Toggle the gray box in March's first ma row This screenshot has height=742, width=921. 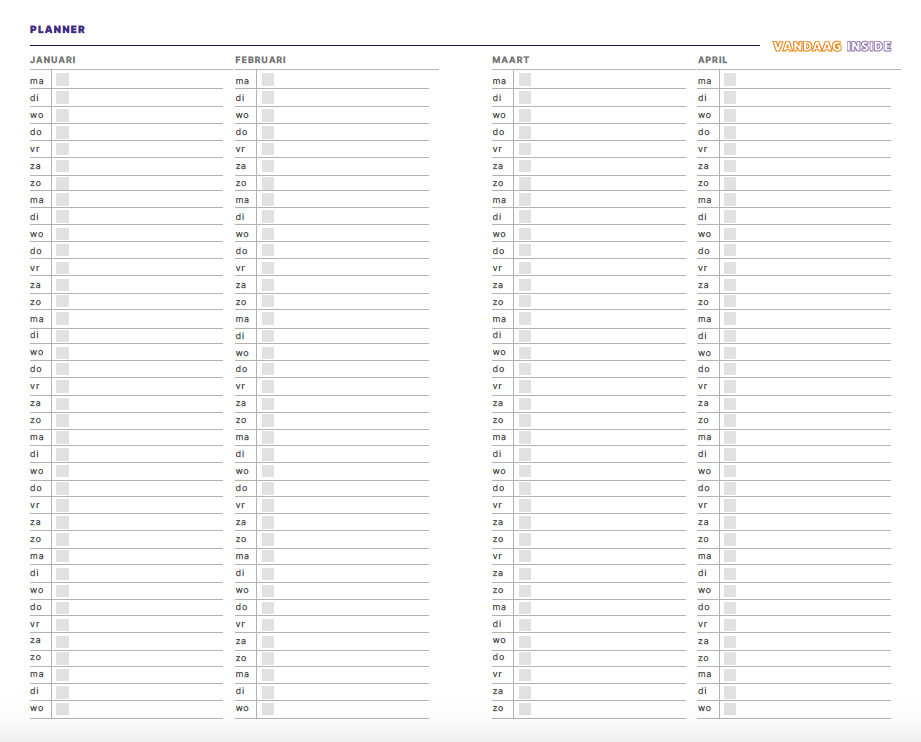[525, 80]
